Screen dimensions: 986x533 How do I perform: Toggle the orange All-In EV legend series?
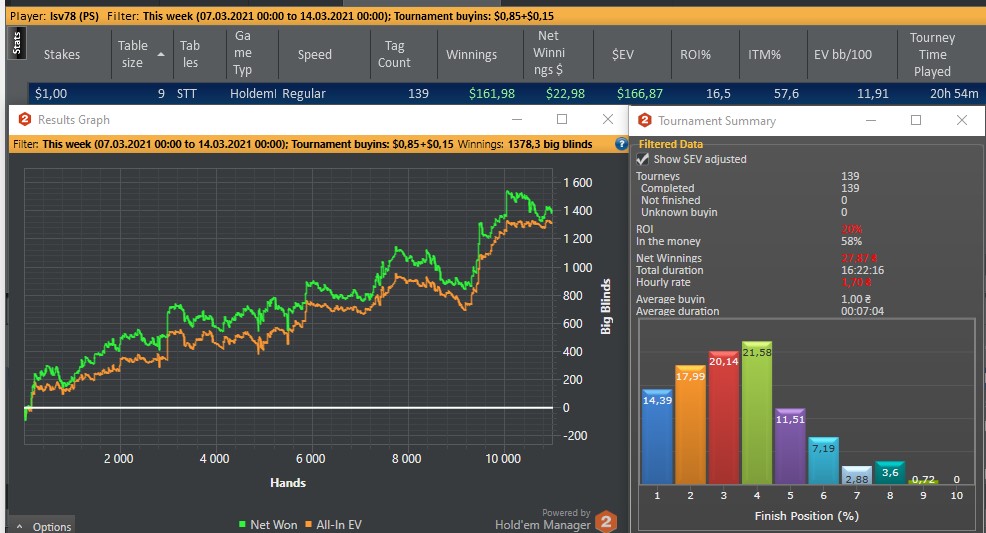coord(333,524)
